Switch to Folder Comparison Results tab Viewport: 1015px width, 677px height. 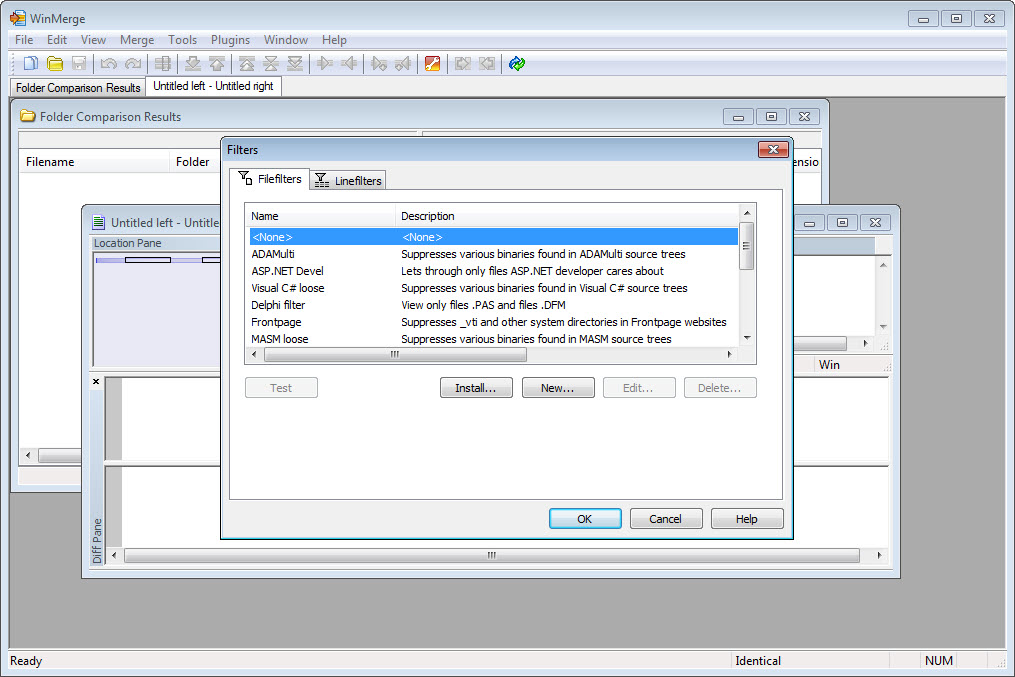pyautogui.click(x=78, y=87)
